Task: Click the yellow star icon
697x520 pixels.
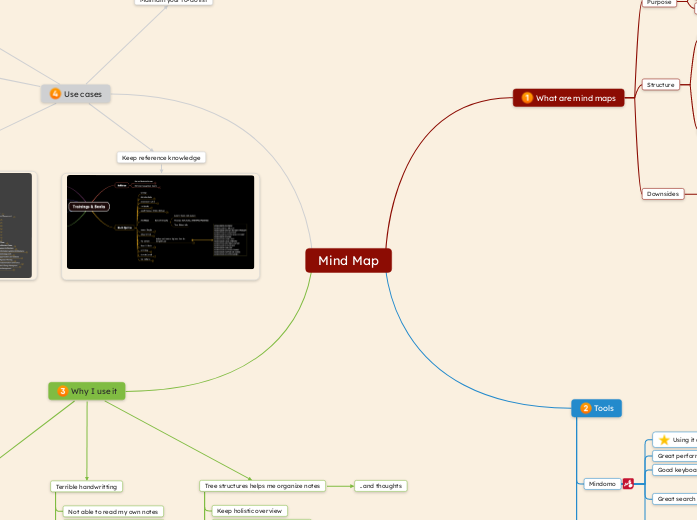Action: 664,440
